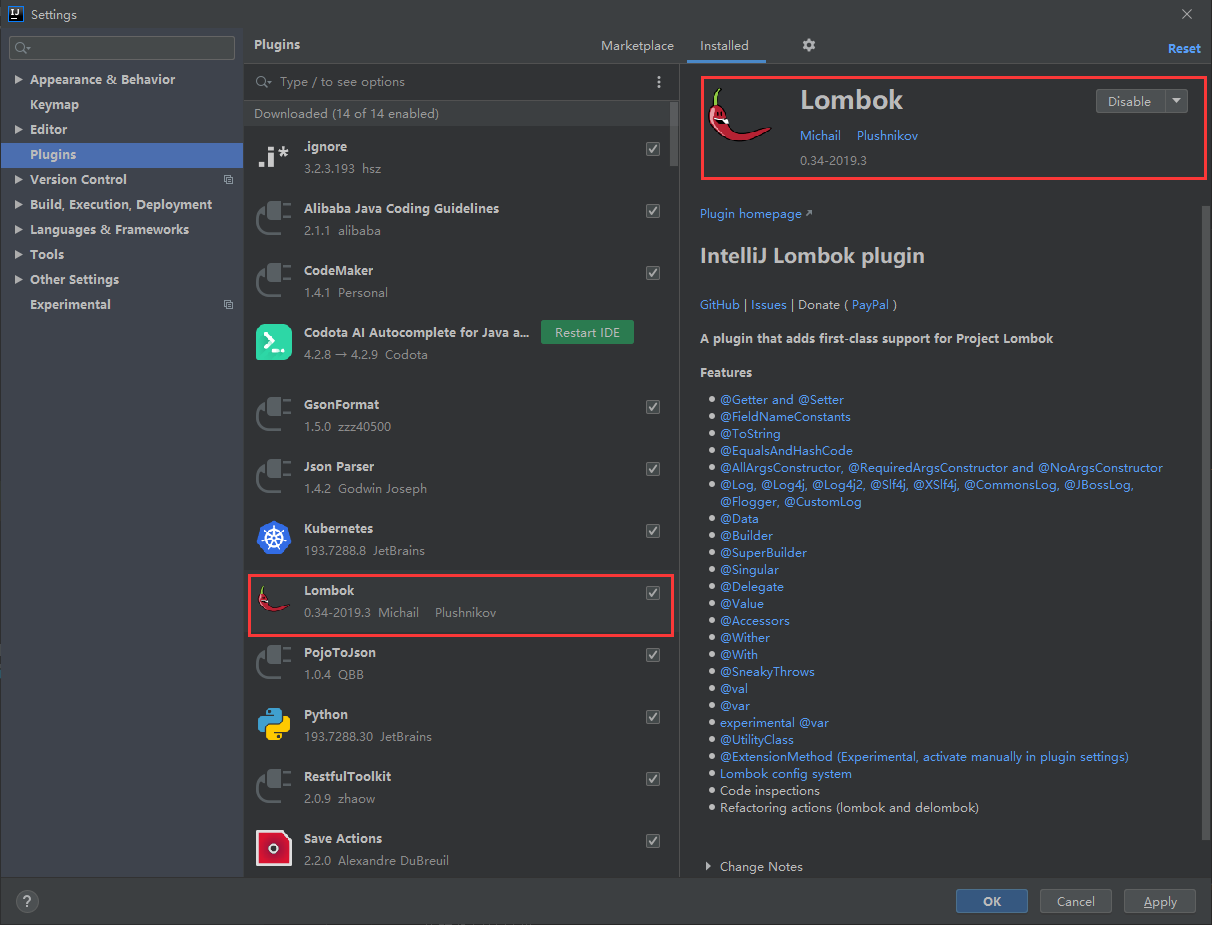
Task: Toggle the Json Parser plugin checkbox
Action: tap(653, 469)
